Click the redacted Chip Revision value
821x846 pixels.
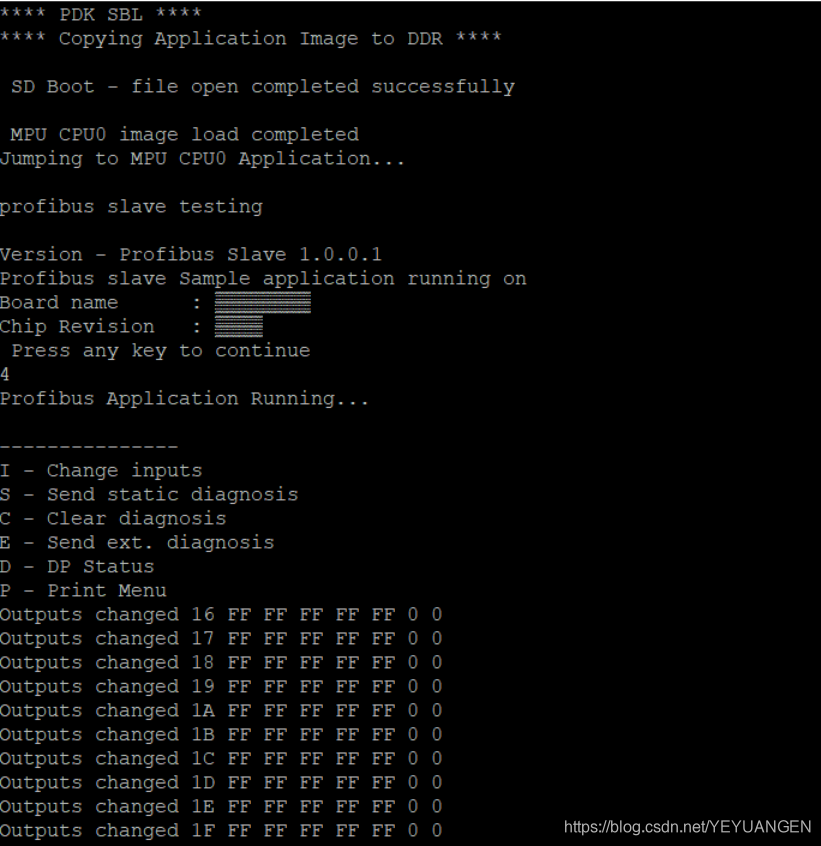(x=239, y=326)
